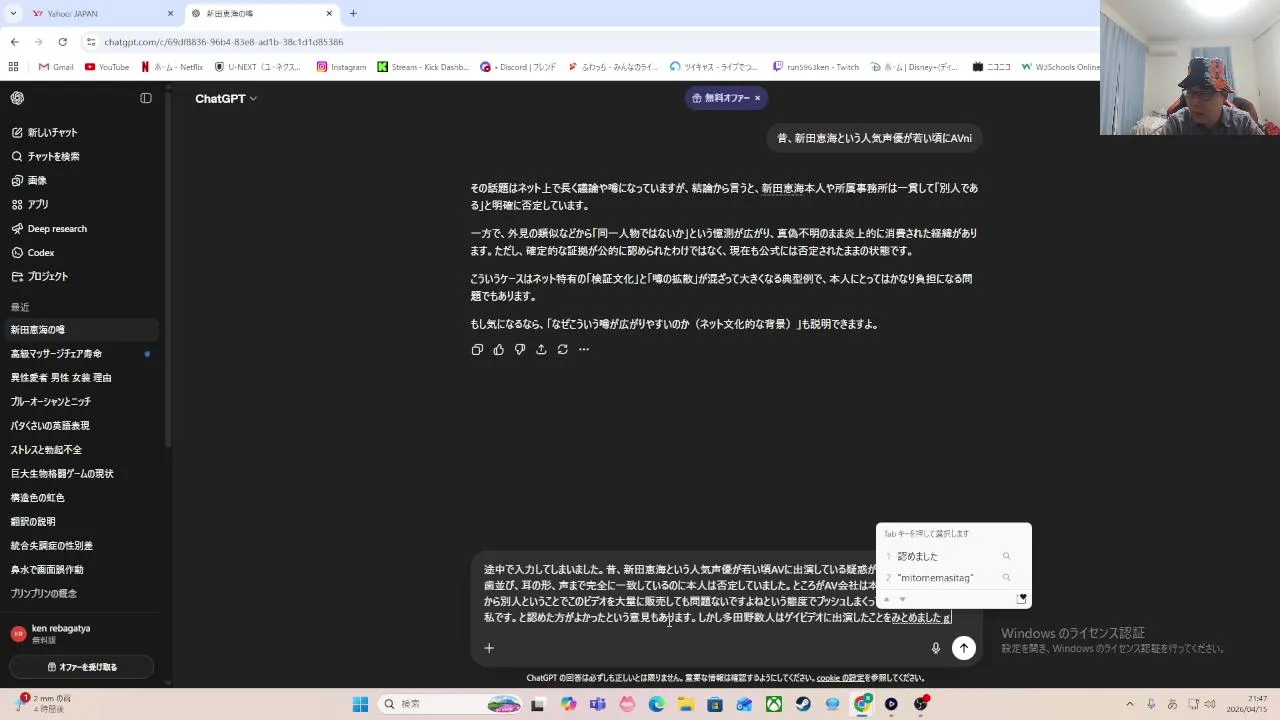
Task: Click the address bar URL
Action: [x=224, y=42]
